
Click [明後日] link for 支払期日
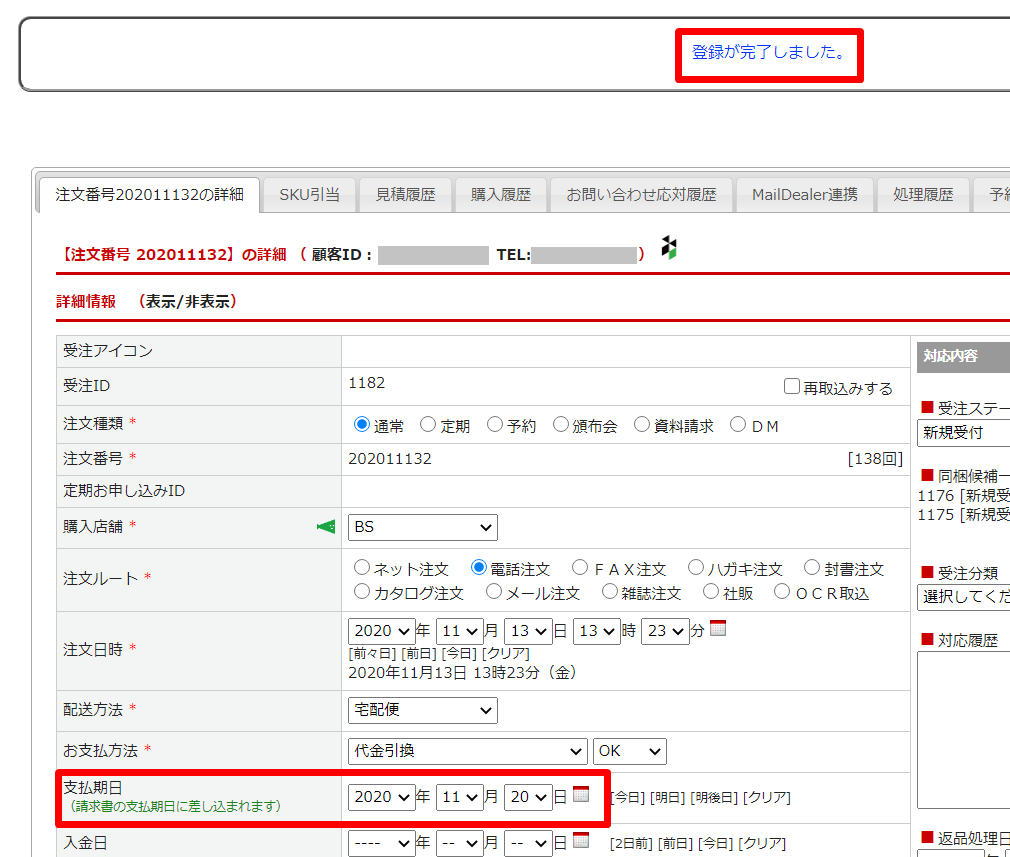pyautogui.click(x=714, y=797)
